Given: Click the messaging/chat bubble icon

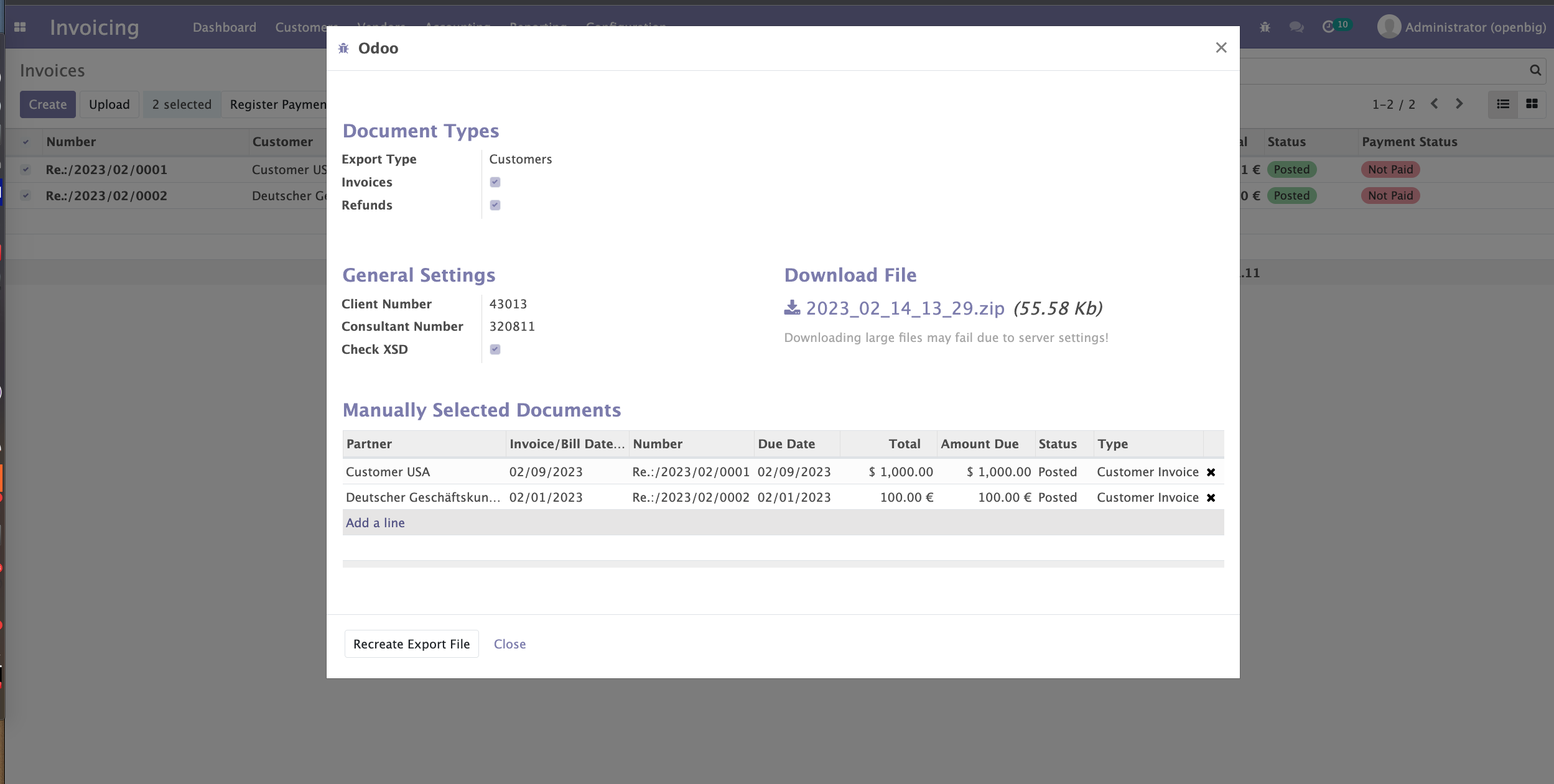Looking at the screenshot, I should [1297, 27].
